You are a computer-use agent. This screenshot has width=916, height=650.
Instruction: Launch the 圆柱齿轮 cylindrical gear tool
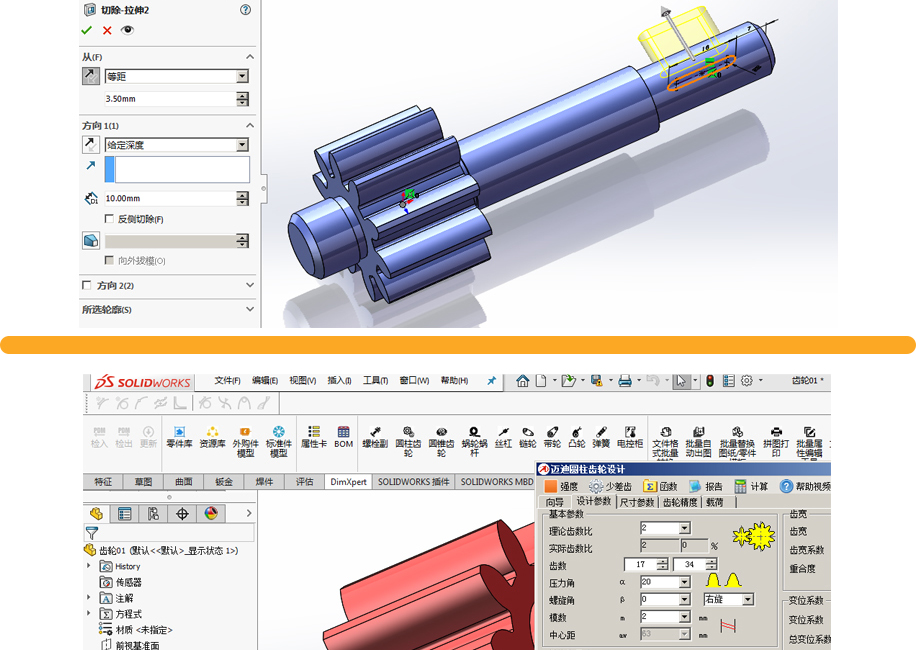408,441
